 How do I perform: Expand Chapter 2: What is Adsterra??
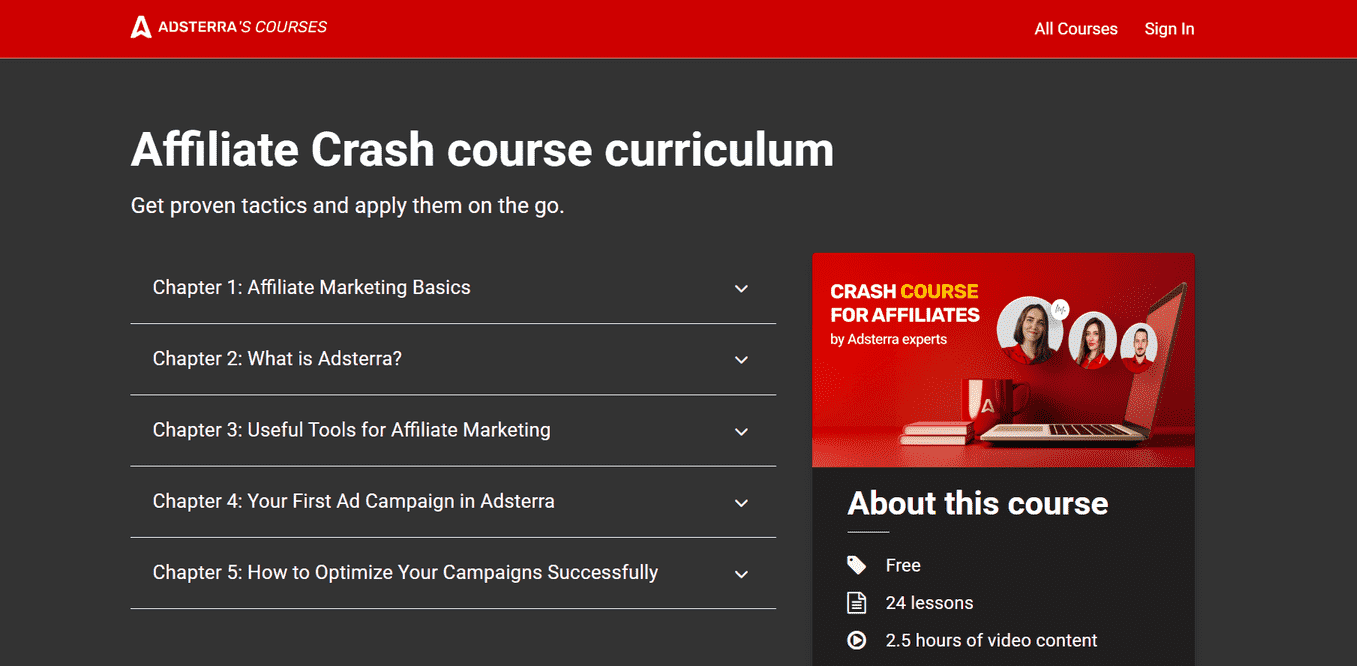click(741, 359)
